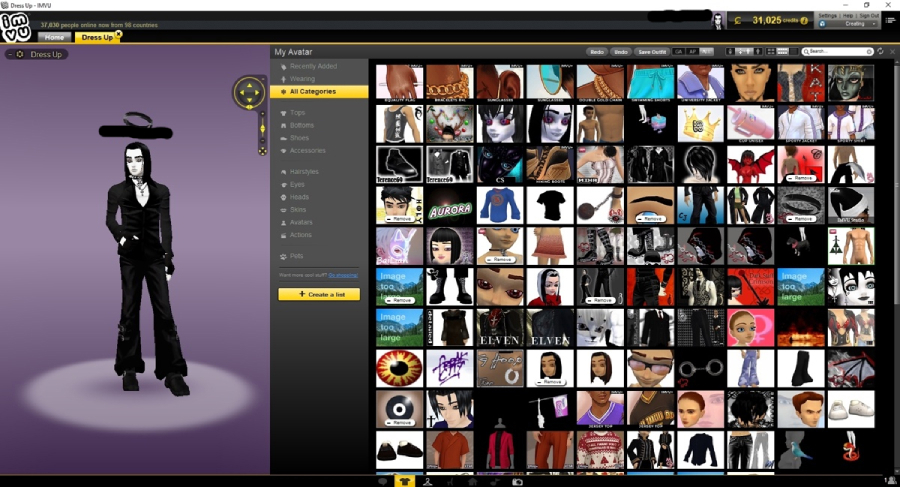Switch to large thumbnails grid view
The width and height of the screenshot is (900, 487).
[x=771, y=52]
